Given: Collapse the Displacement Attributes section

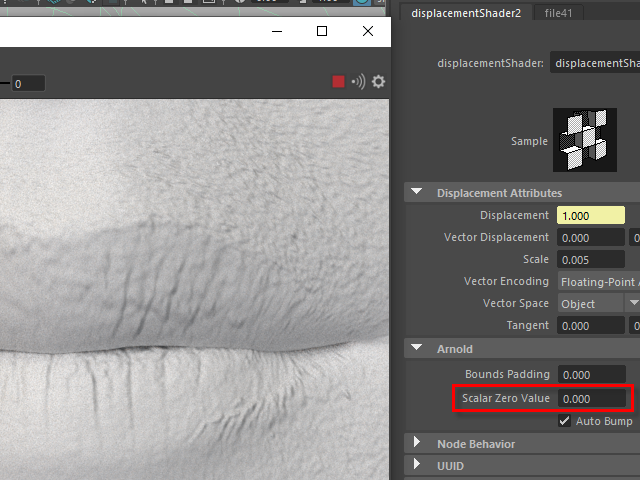Looking at the screenshot, I should point(417,193).
